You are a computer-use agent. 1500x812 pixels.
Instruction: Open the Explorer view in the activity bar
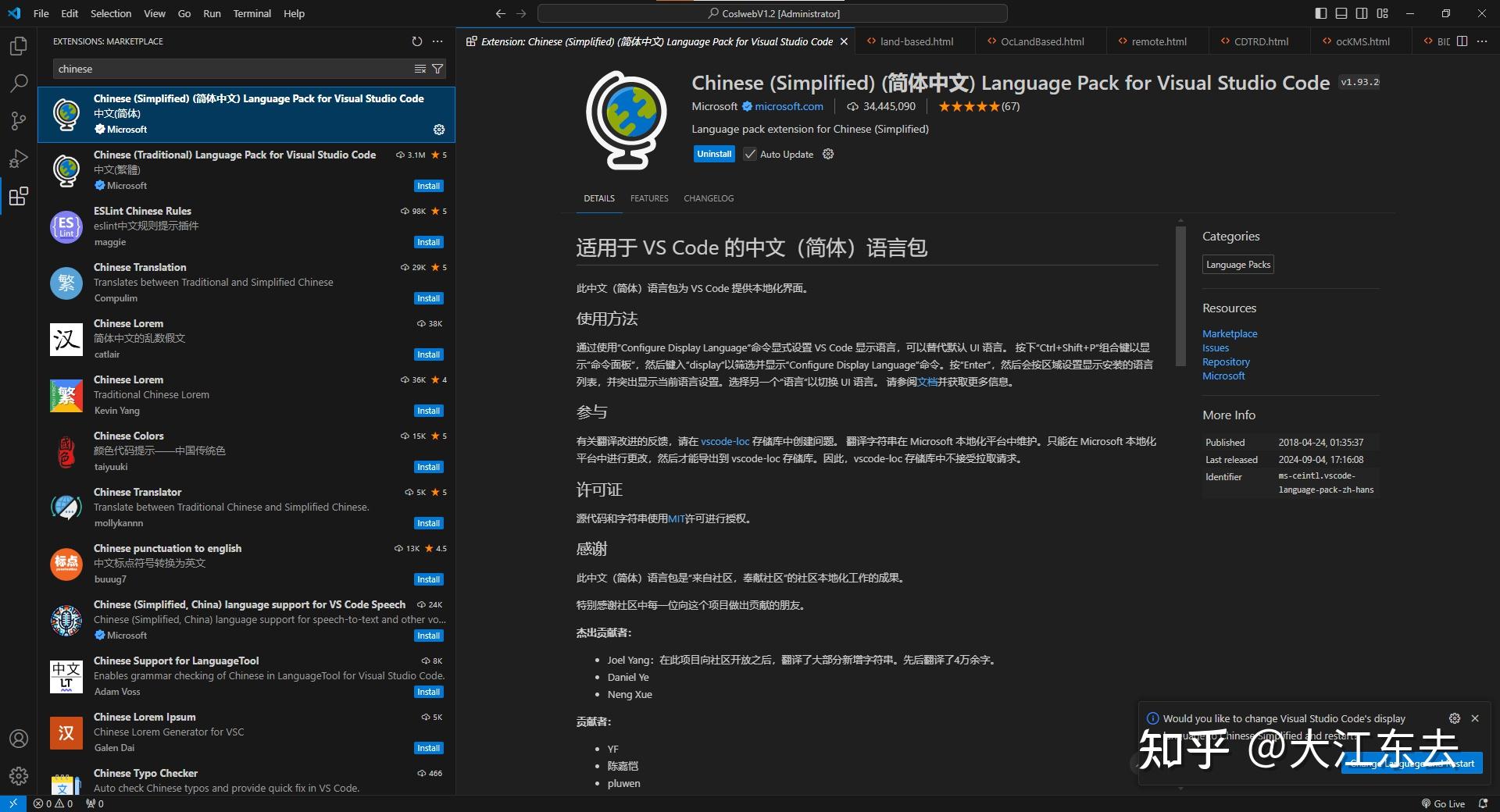17,46
